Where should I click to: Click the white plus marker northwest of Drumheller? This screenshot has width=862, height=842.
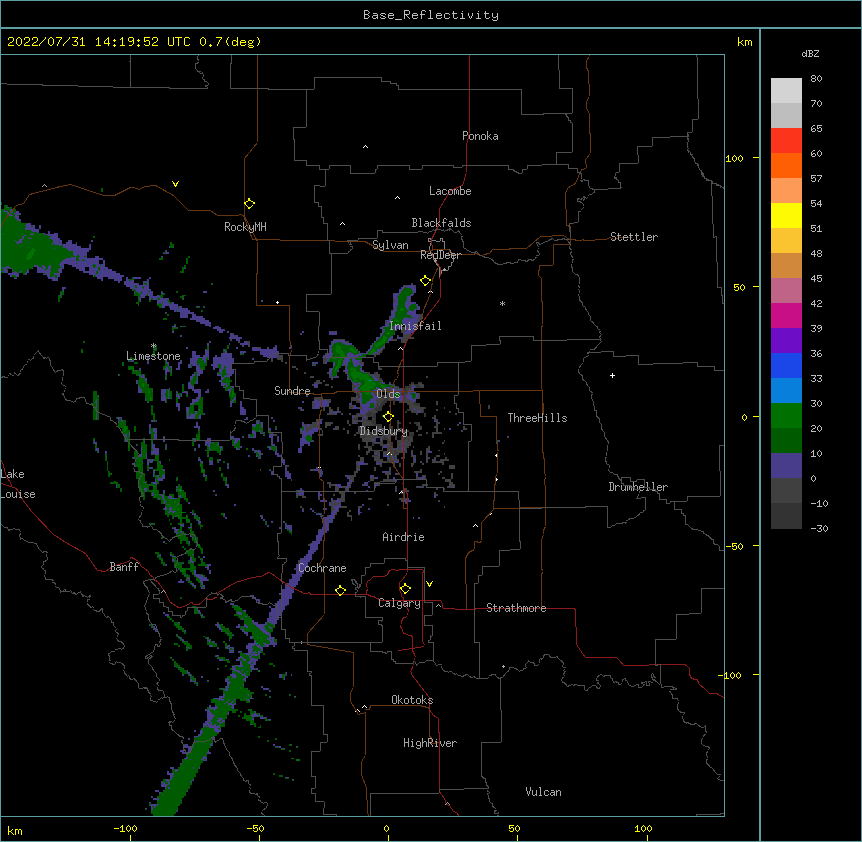click(x=612, y=375)
